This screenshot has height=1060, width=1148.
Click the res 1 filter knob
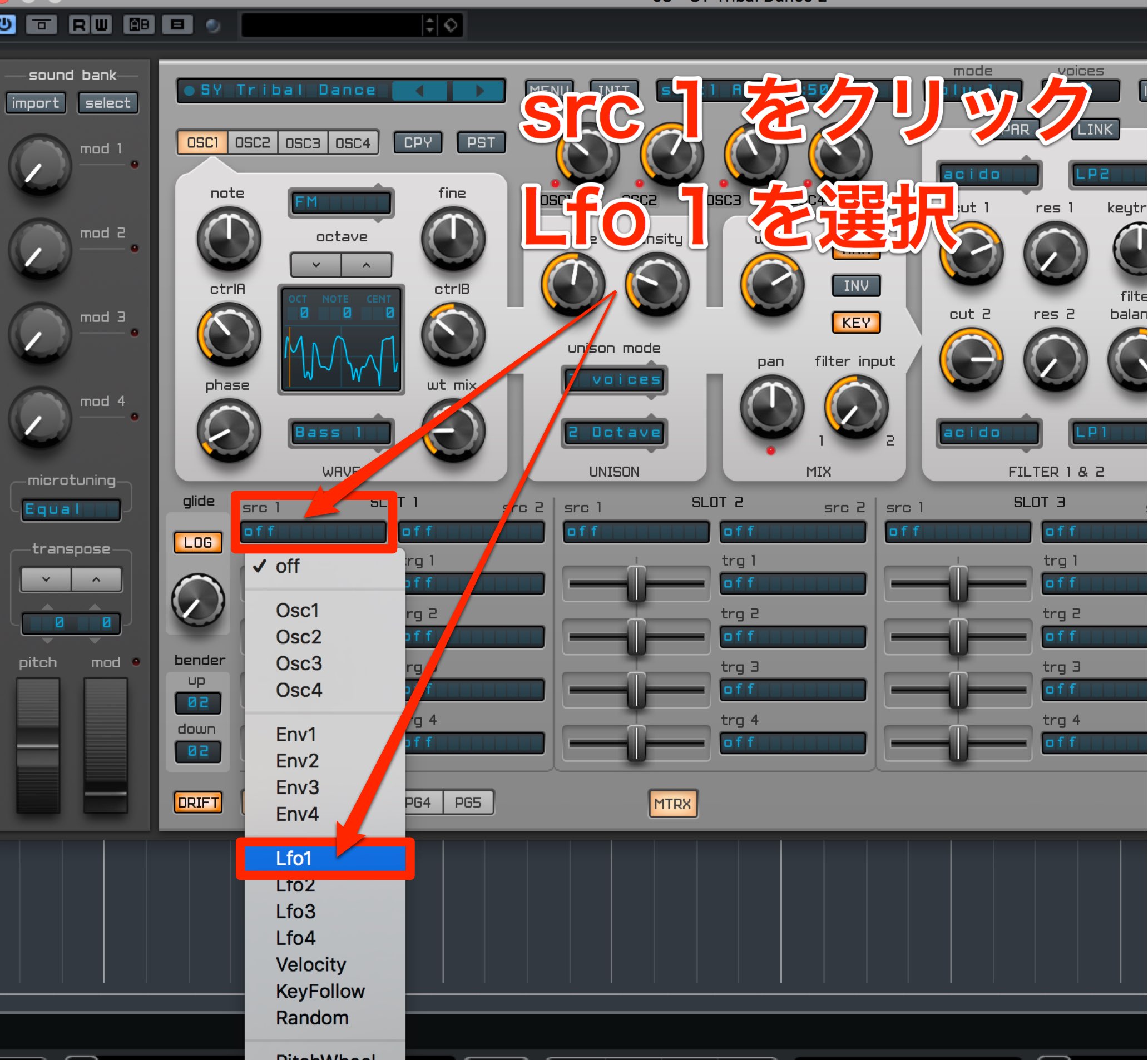(1056, 253)
